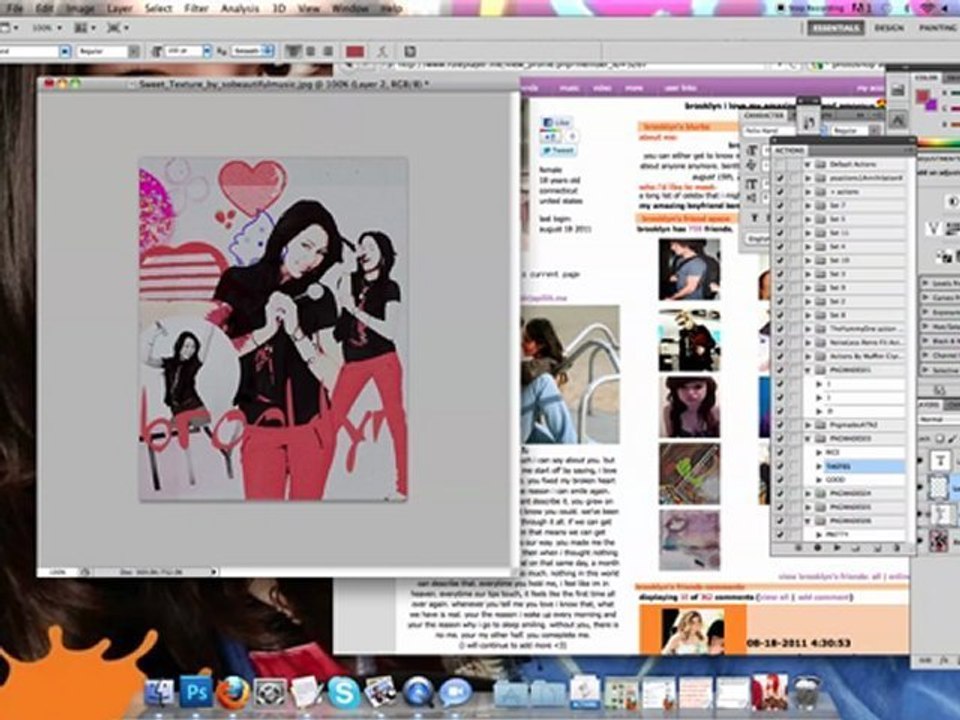Image resolution: width=960 pixels, height=720 pixels.
Task: Click the Play selection button in Actions panel
Action: tap(837, 548)
